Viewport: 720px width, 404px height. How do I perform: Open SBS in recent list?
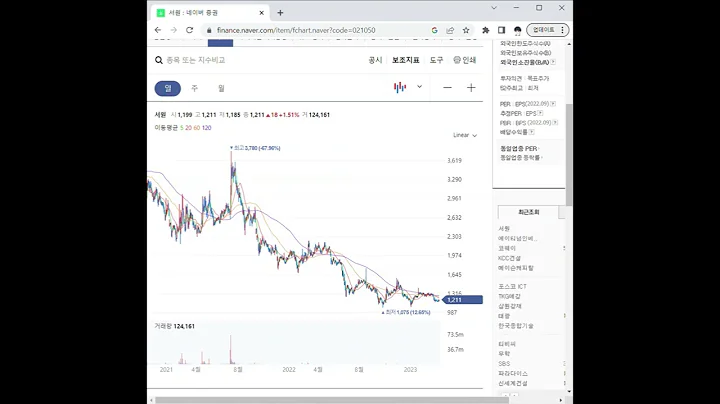(x=504, y=364)
